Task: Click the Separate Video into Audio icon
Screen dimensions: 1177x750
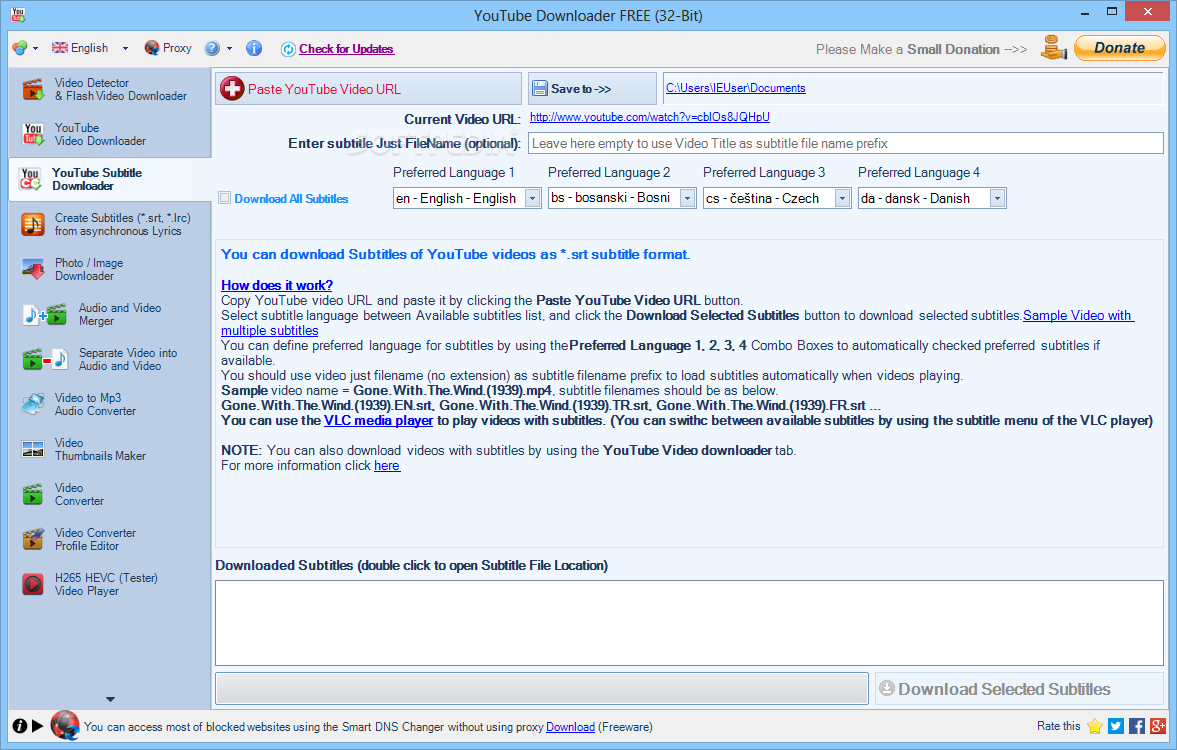Action: pos(45,360)
